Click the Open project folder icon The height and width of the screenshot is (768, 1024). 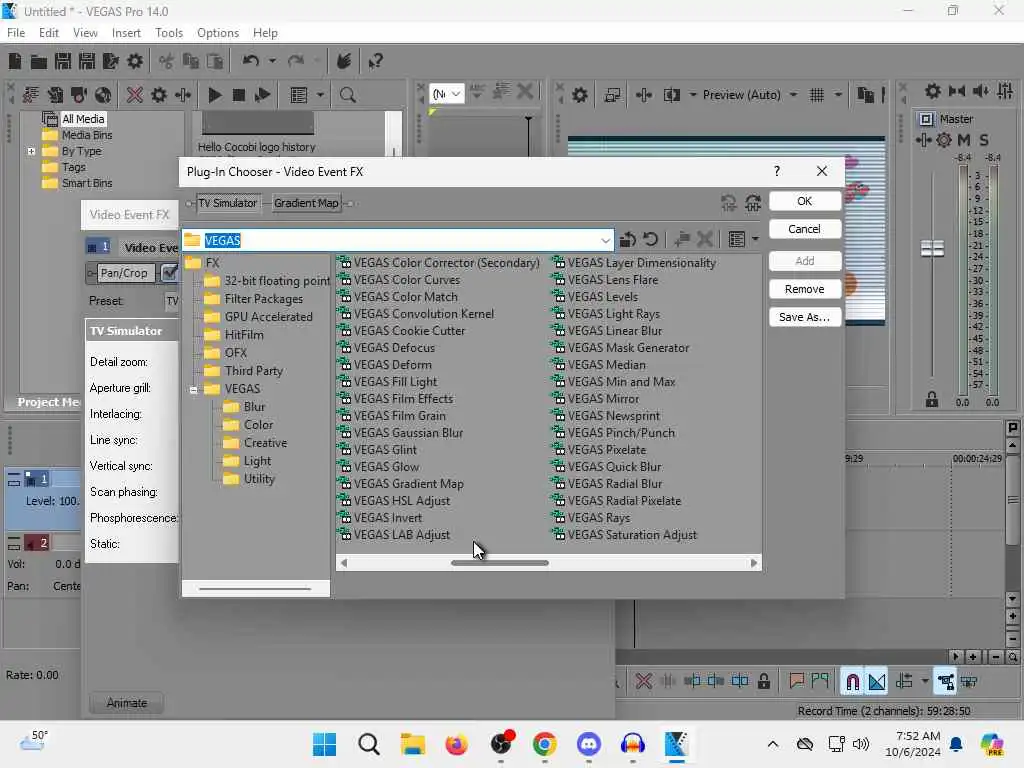[x=39, y=61]
